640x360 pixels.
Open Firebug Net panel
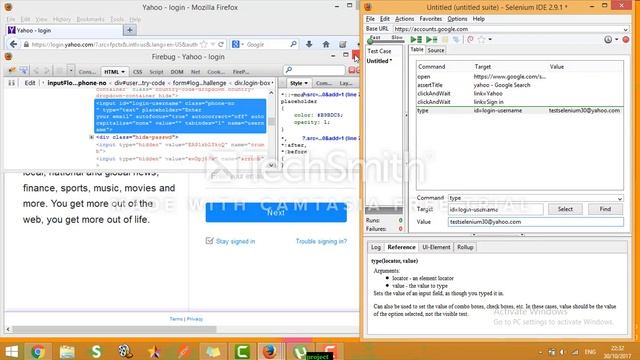(196, 72)
